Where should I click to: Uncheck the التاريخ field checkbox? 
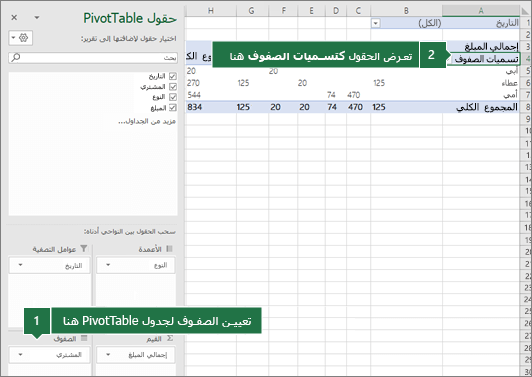(x=173, y=76)
